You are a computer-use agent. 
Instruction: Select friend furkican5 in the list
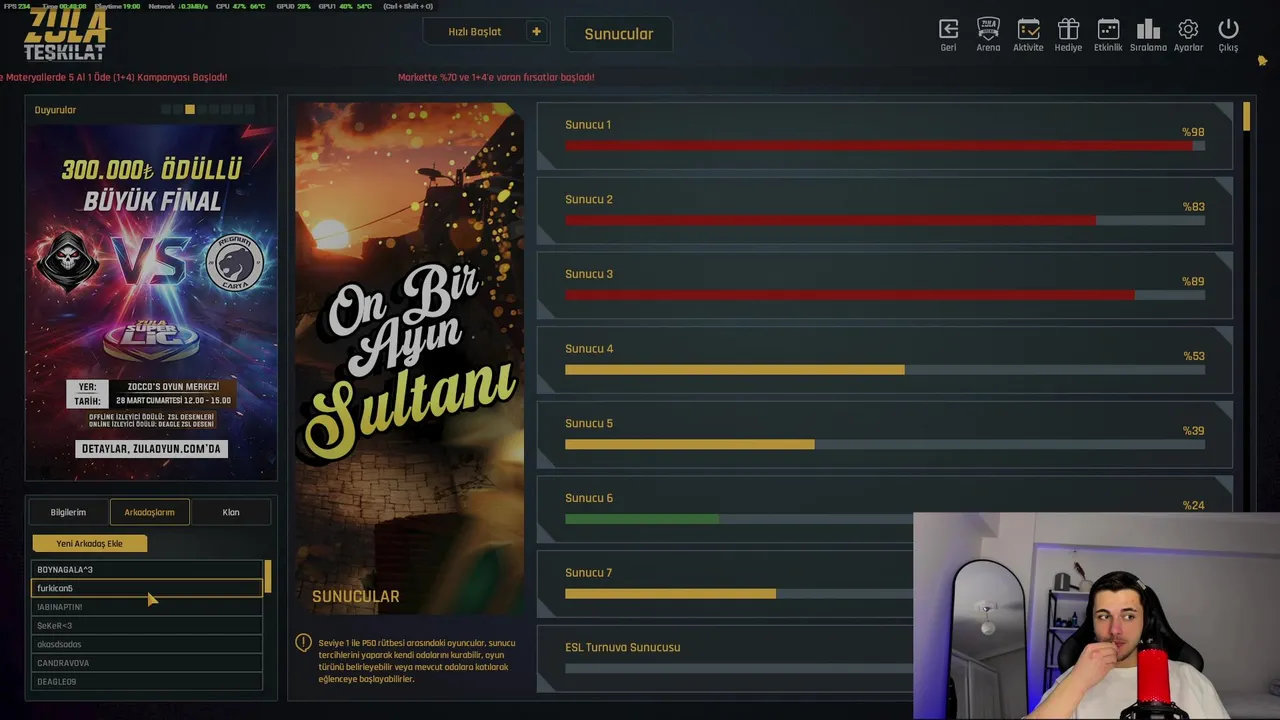coord(147,588)
